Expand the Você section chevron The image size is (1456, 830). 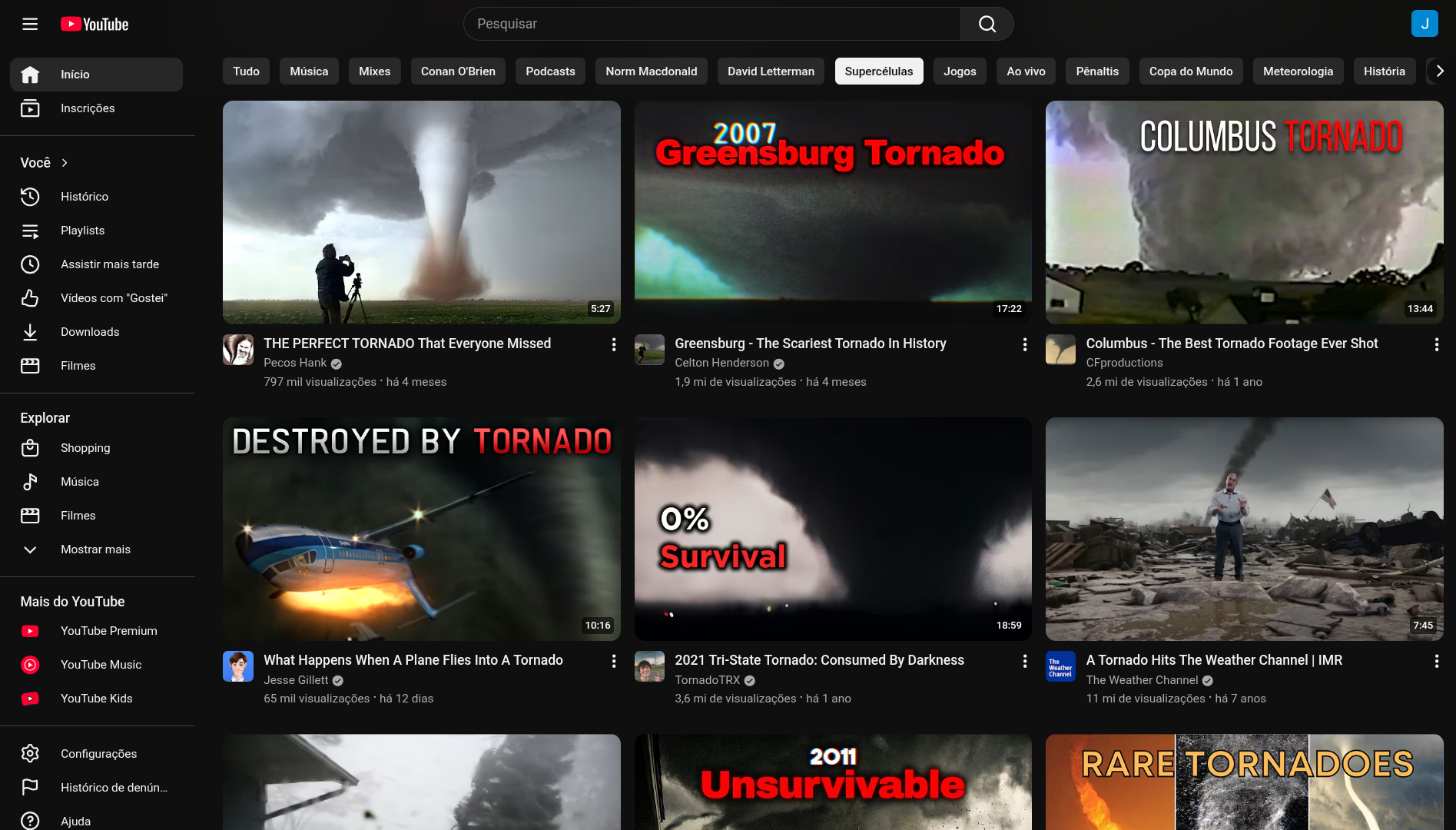coord(65,163)
